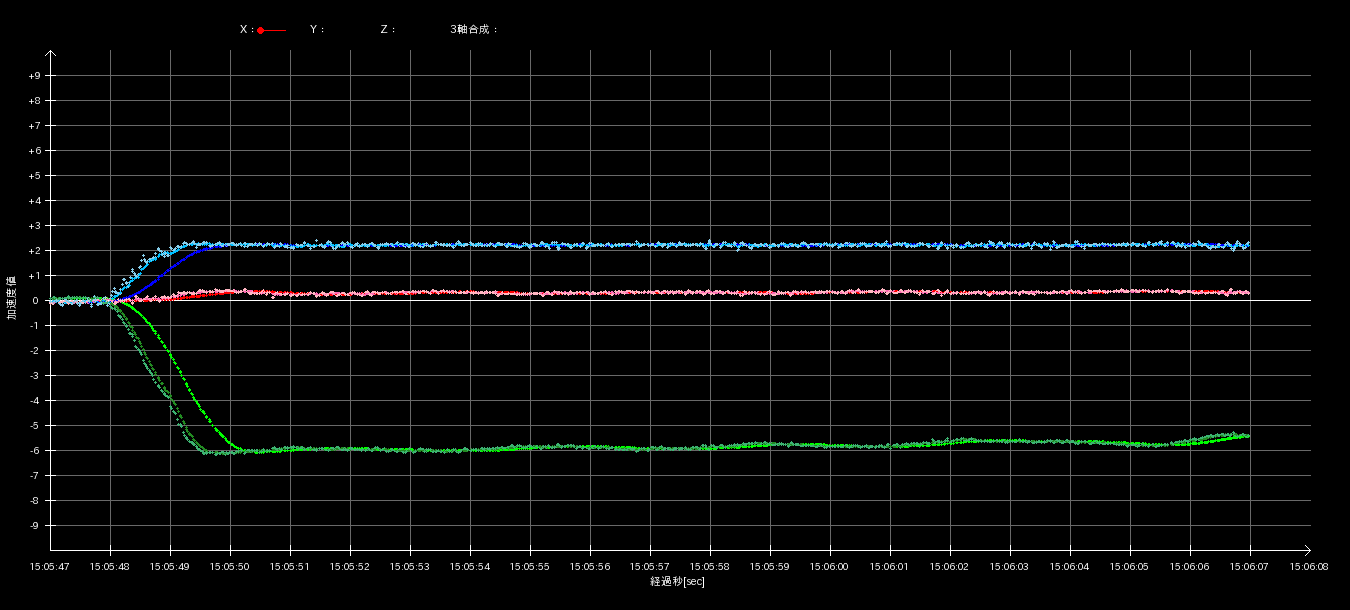
Task: Click the right arrow ending the X axis
Action: coord(1305,549)
